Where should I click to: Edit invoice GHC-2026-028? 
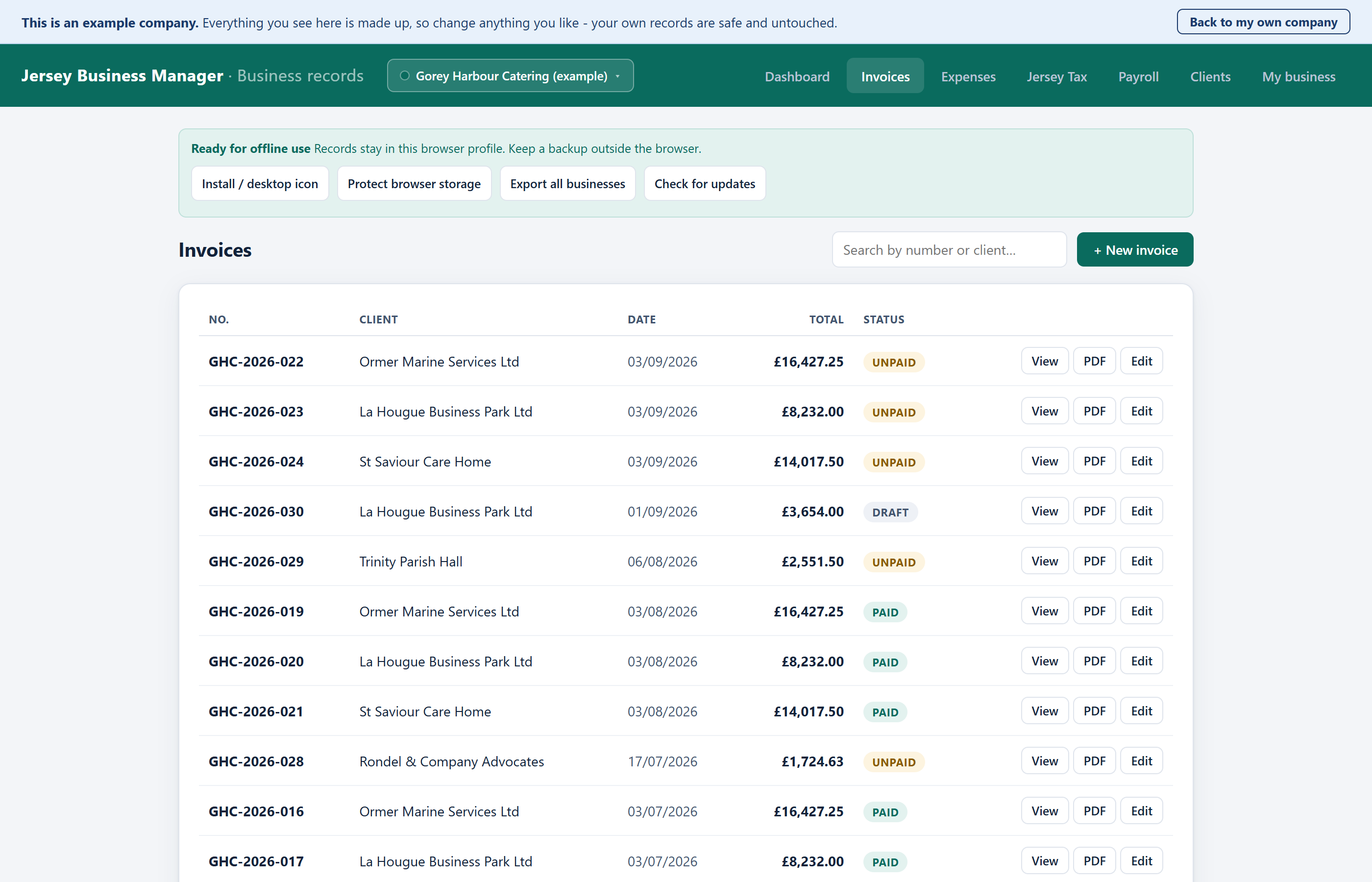coord(1141,760)
